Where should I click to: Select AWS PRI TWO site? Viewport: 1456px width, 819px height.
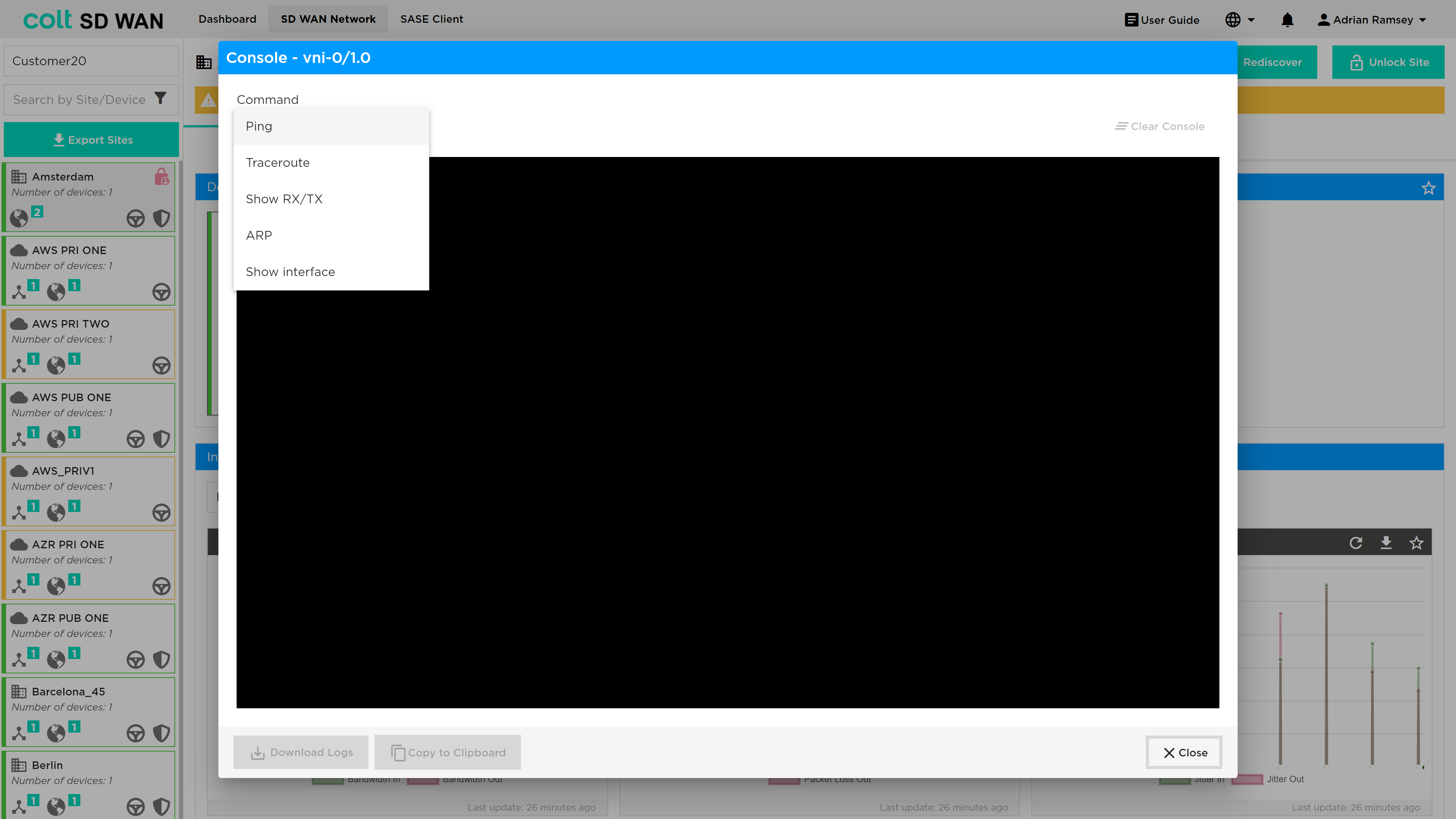coord(89,344)
